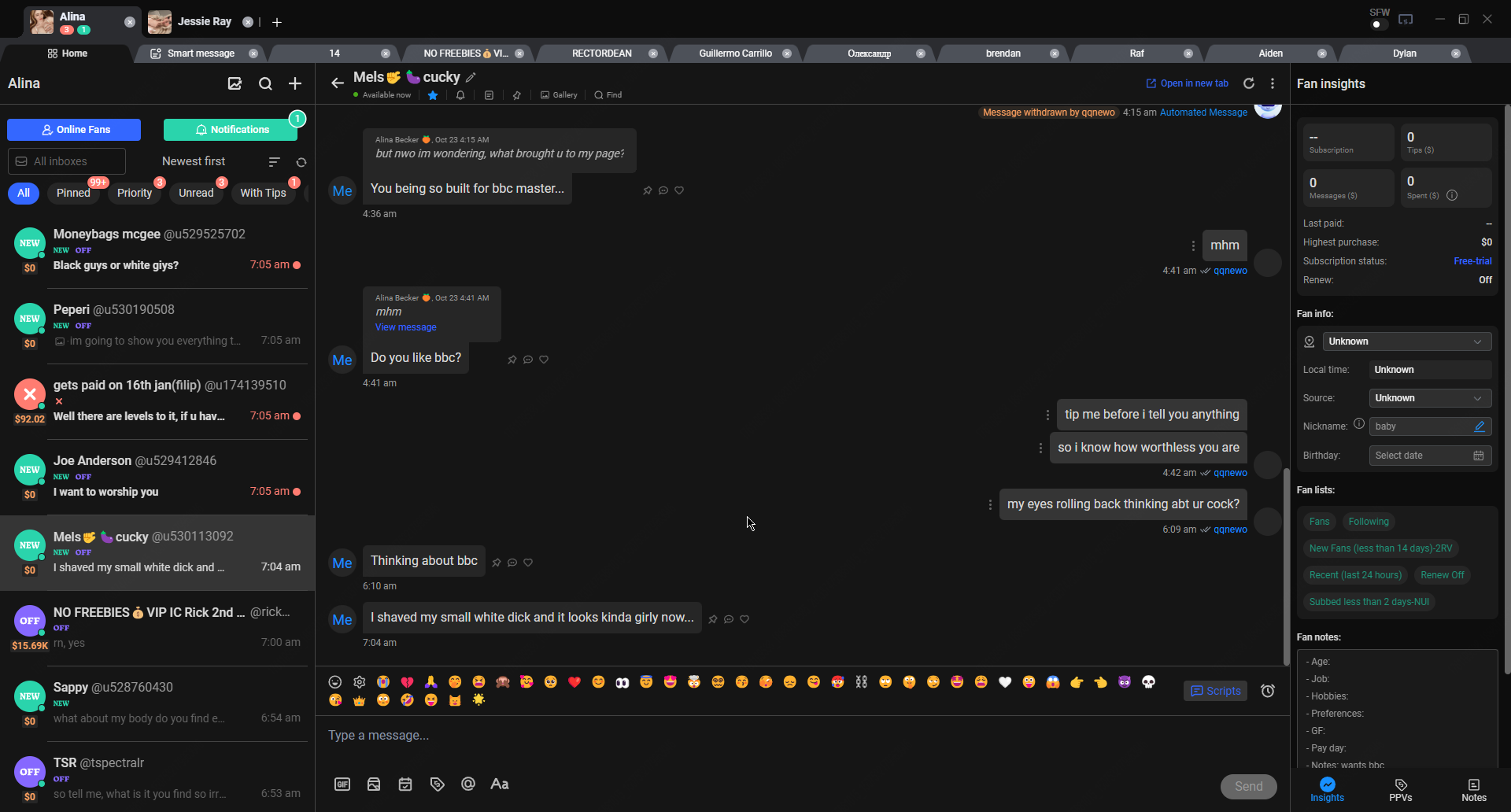Click Open in new tab link

point(1187,83)
